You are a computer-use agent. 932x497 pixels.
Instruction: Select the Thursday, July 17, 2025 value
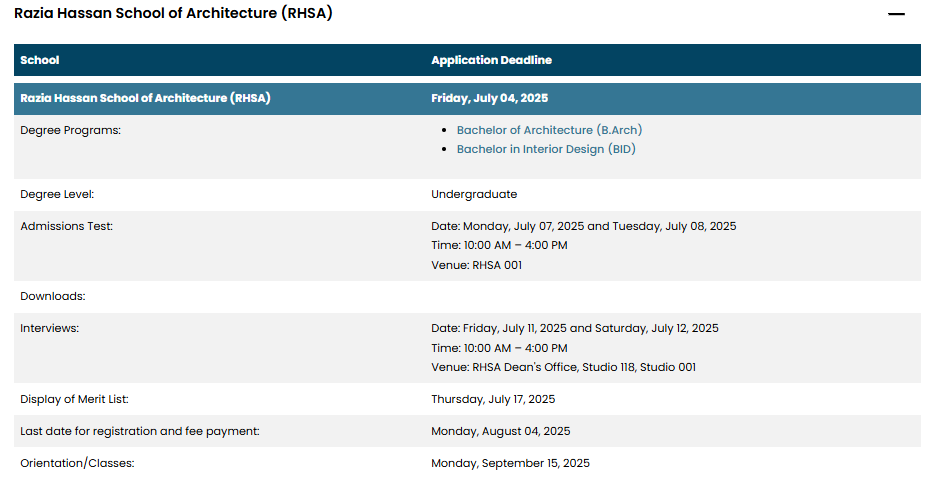(493, 400)
